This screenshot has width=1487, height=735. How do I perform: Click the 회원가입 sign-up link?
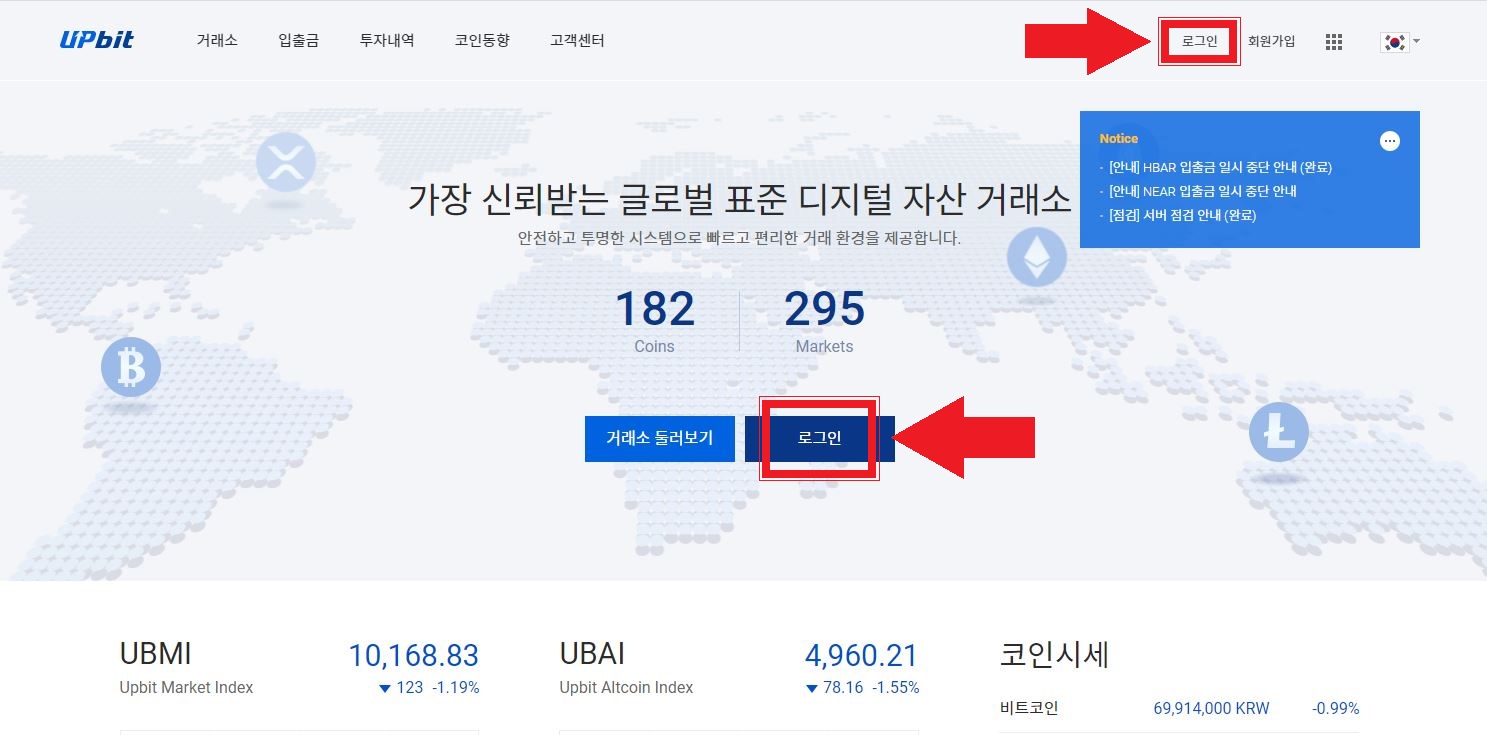(x=1271, y=41)
